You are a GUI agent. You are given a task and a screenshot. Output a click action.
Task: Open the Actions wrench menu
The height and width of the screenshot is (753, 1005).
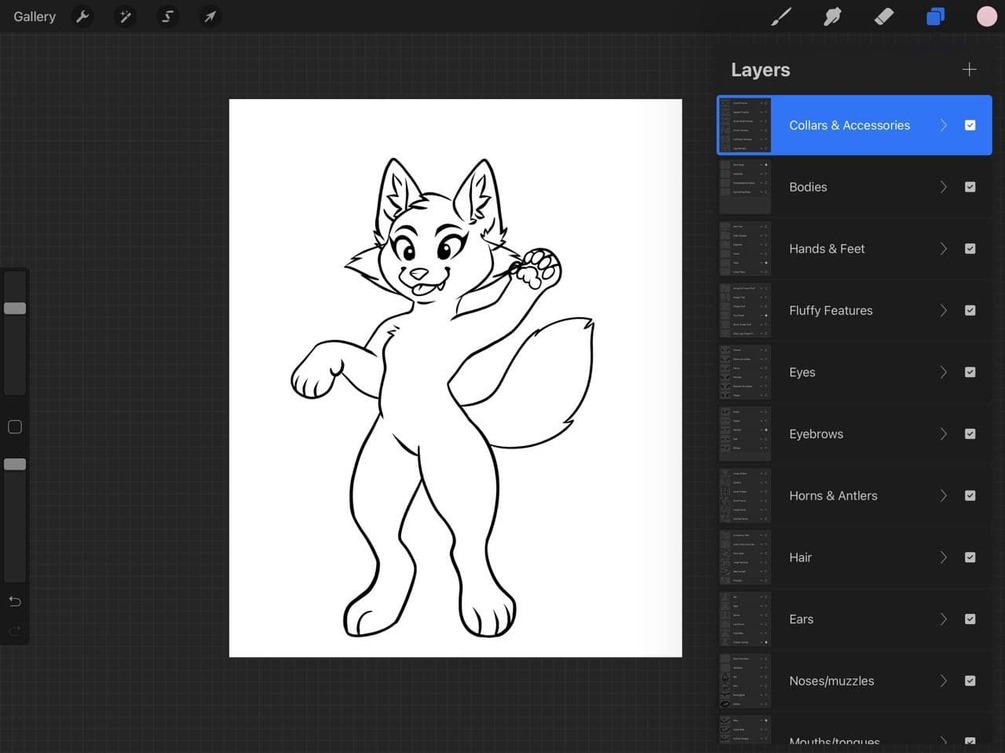pos(83,17)
